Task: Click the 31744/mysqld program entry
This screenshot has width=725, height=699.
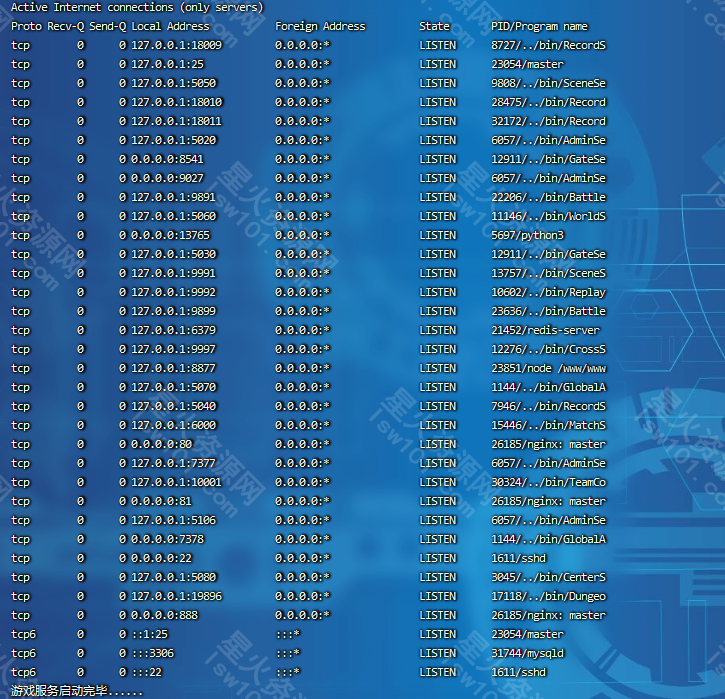Action: tap(527, 653)
